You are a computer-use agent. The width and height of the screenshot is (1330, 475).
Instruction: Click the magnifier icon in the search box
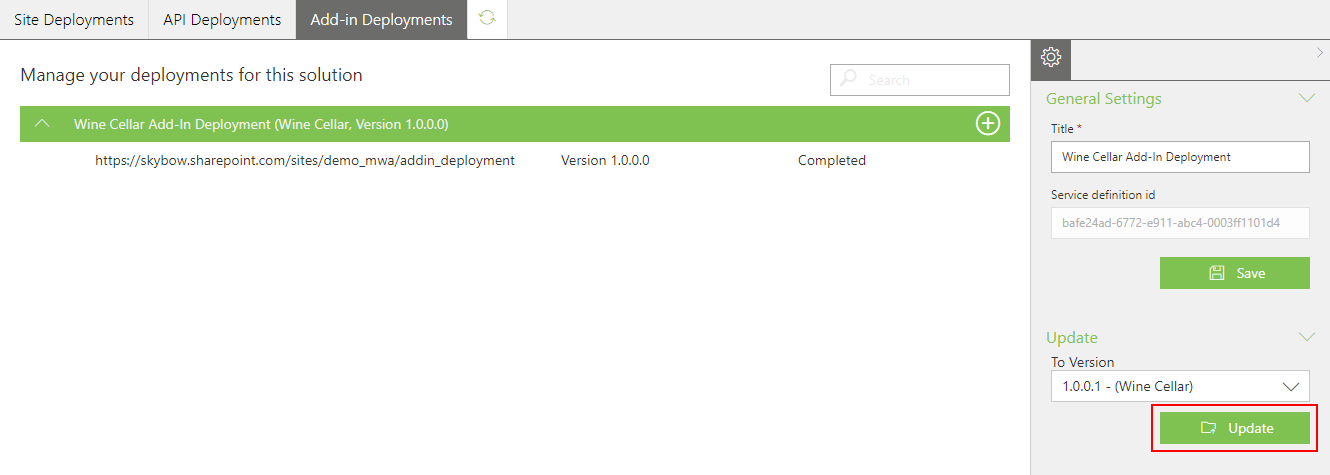848,80
